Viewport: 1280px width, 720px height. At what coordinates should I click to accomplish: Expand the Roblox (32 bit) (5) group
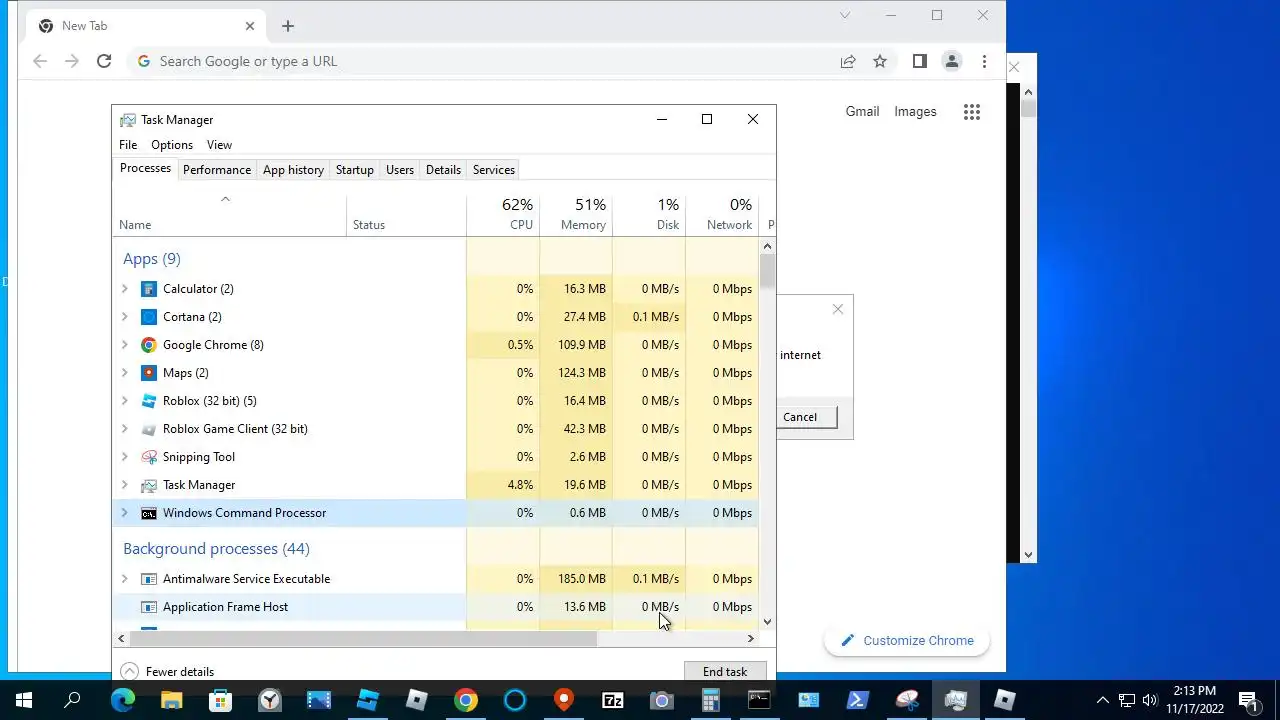pos(125,401)
